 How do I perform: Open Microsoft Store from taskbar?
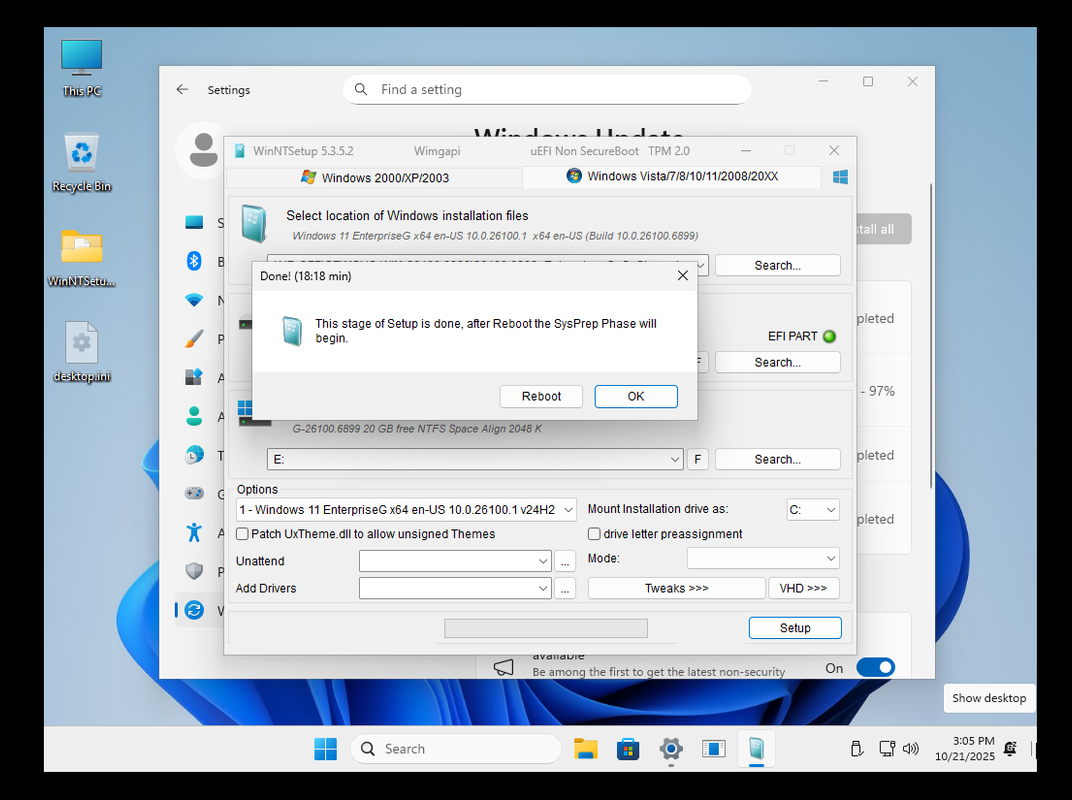pos(628,749)
